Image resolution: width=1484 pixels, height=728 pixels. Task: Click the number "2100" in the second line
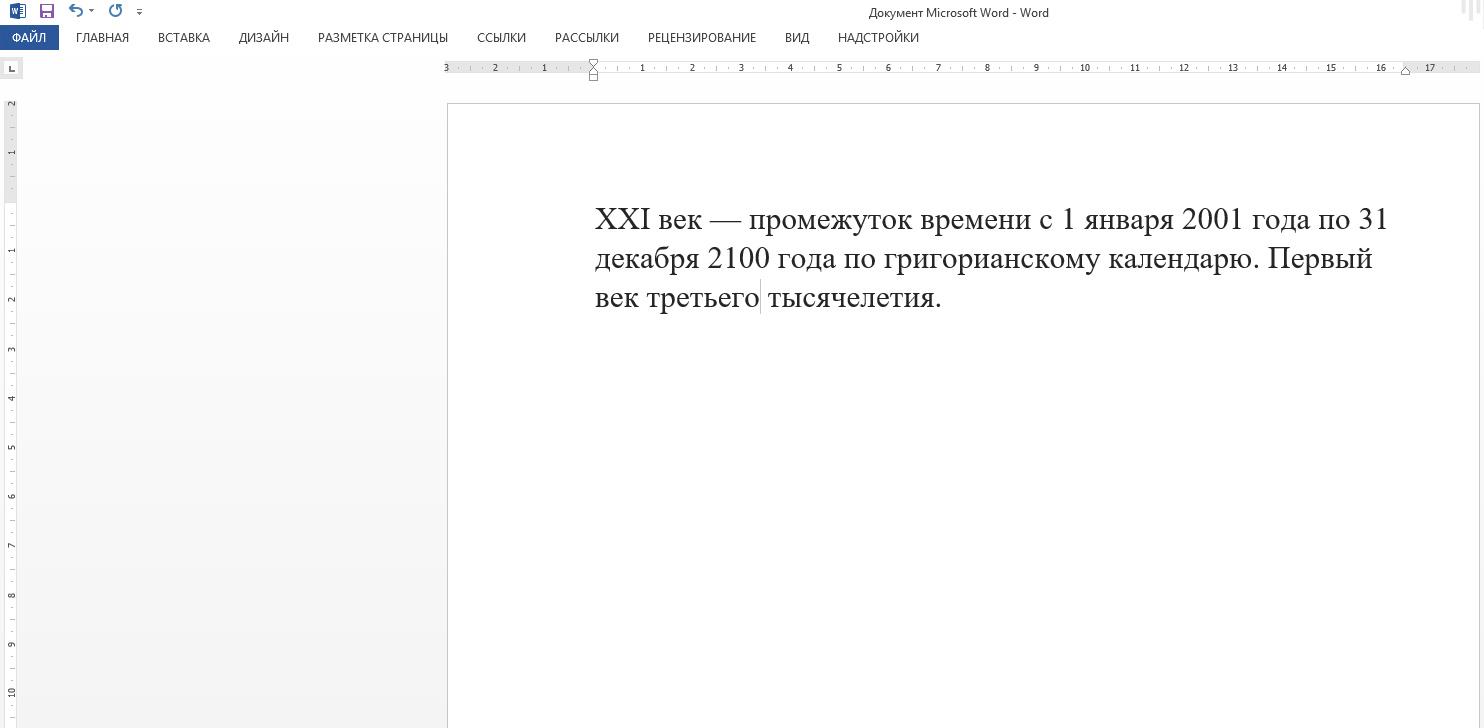tap(739, 258)
